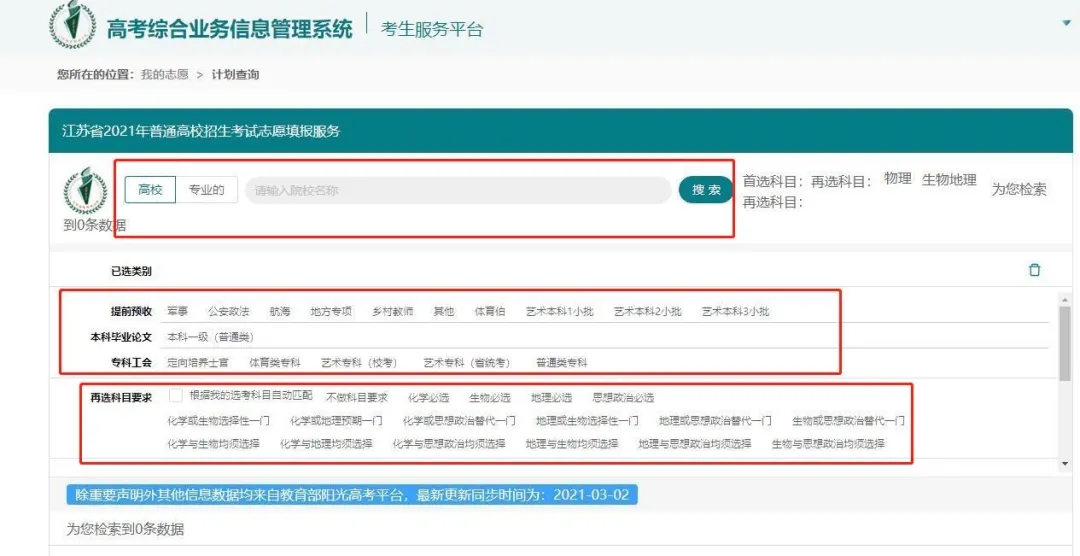Click the system logo in the header
Viewport: 1080px width, 556px height.
(x=73, y=25)
